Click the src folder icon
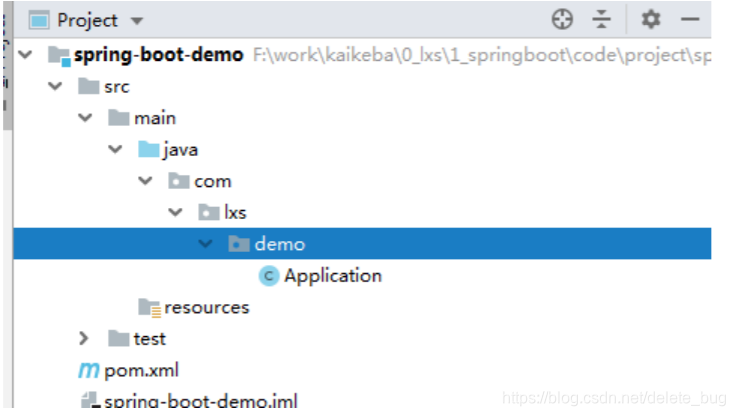 coord(89,86)
